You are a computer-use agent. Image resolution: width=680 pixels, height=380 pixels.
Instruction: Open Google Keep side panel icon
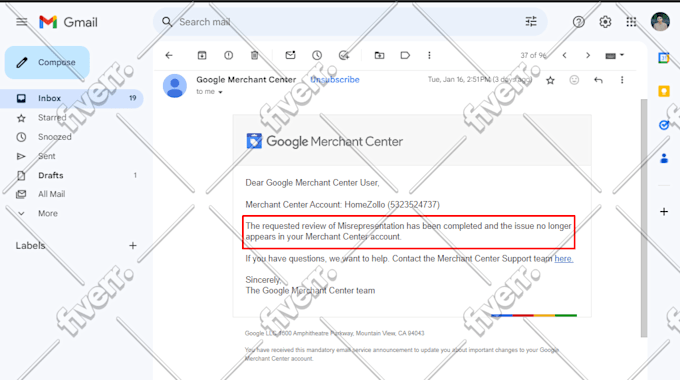664,91
